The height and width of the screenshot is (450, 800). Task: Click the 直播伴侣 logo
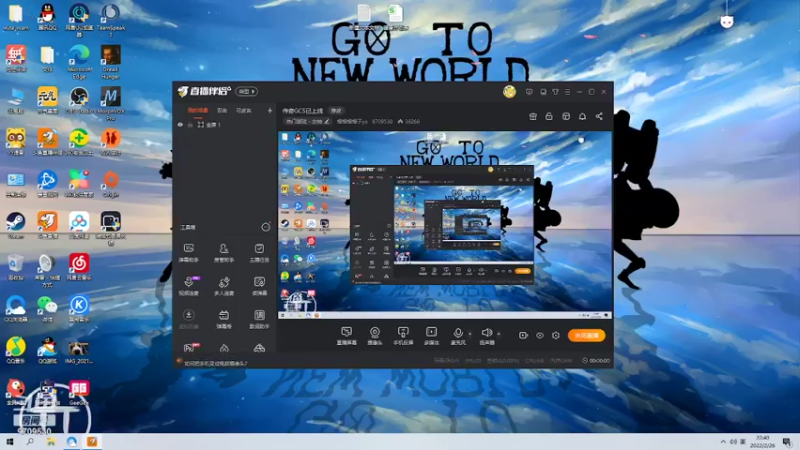coord(204,91)
